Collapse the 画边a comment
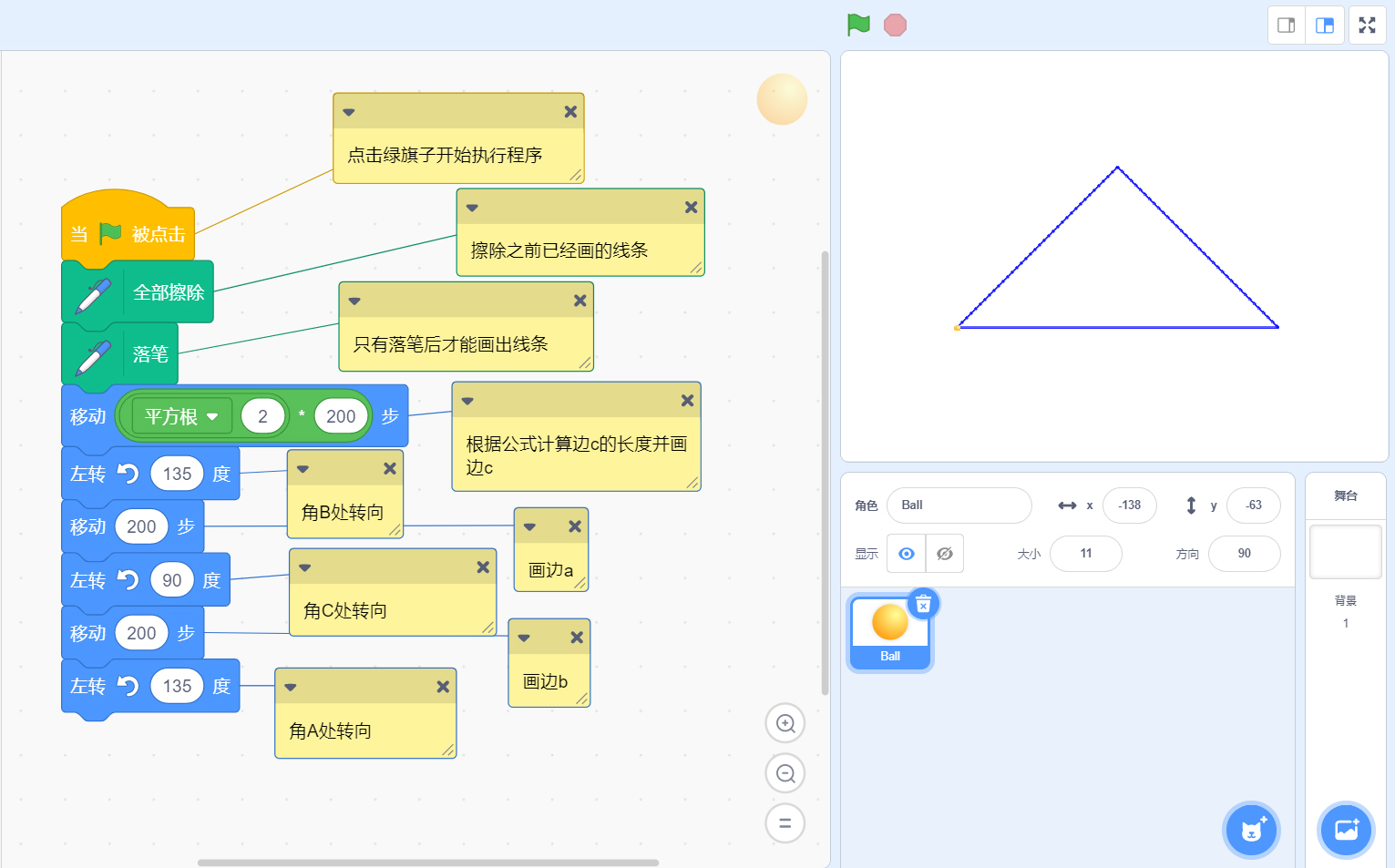Viewport: 1395px width, 868px height. (x=529, y=526)
